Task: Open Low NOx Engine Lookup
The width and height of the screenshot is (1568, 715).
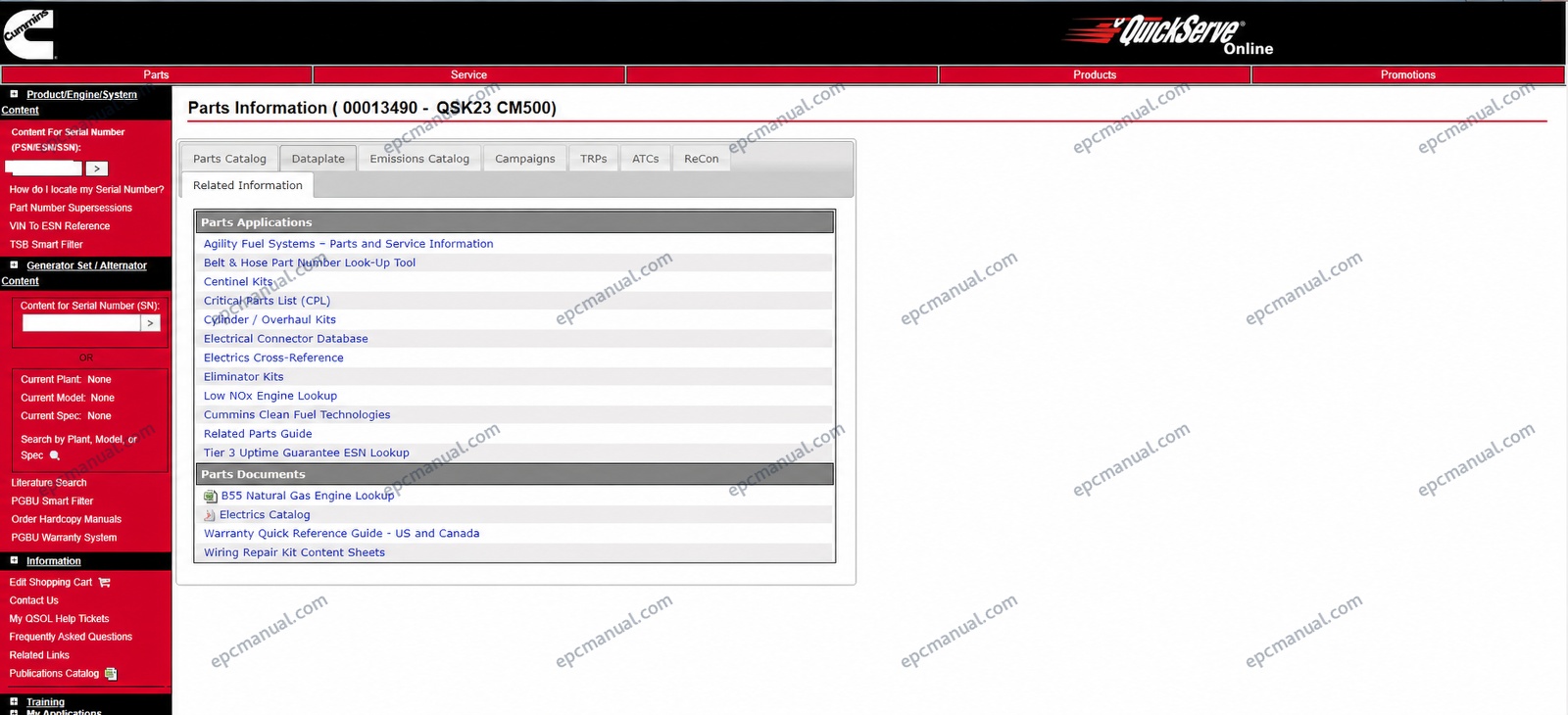Action: point(270,396)
